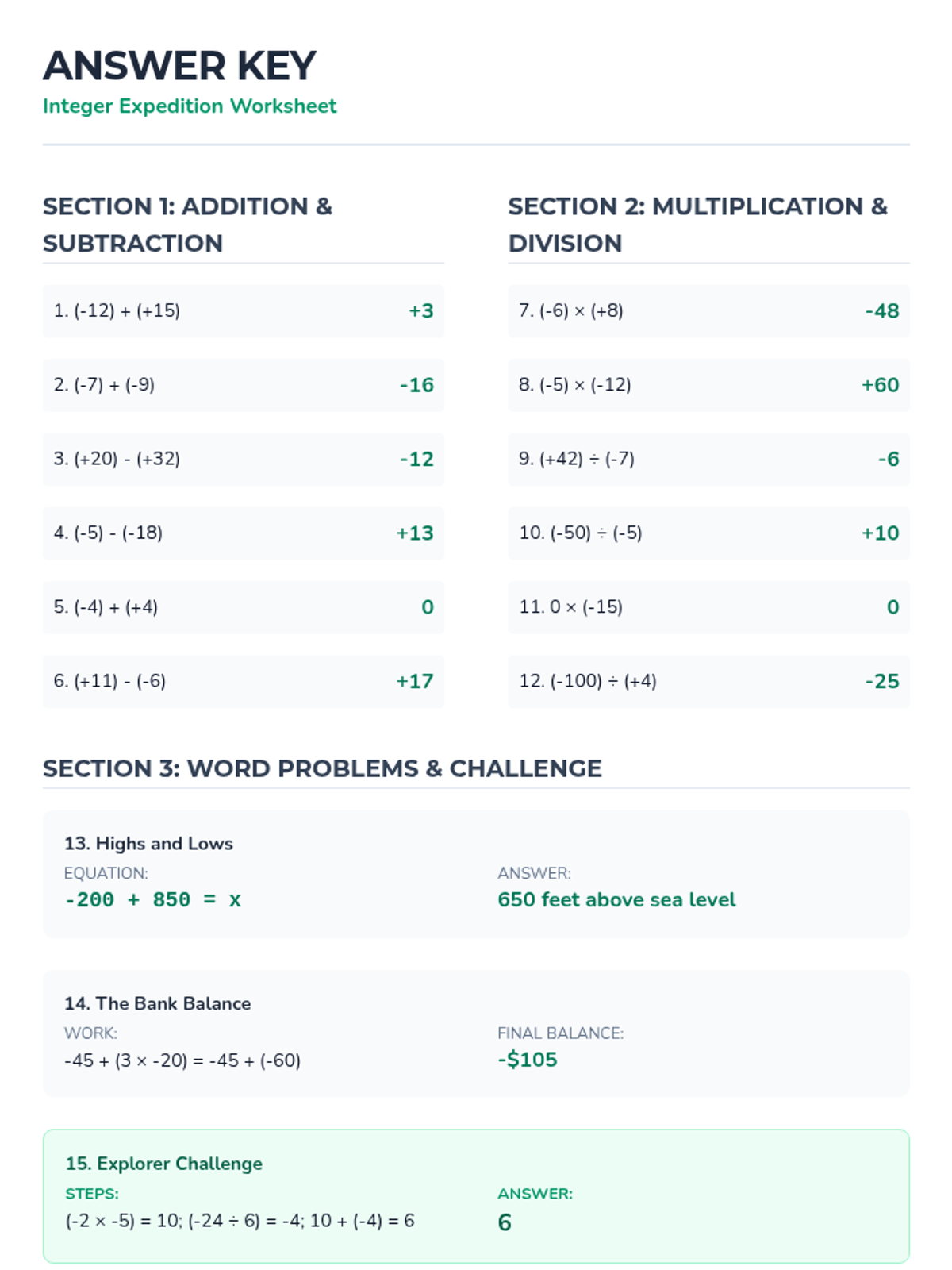Click the Integer Expedition Worksheet subtitle
Image resolution: width=952 pixels, height=1270 pixels.
[x=190, y=106]
